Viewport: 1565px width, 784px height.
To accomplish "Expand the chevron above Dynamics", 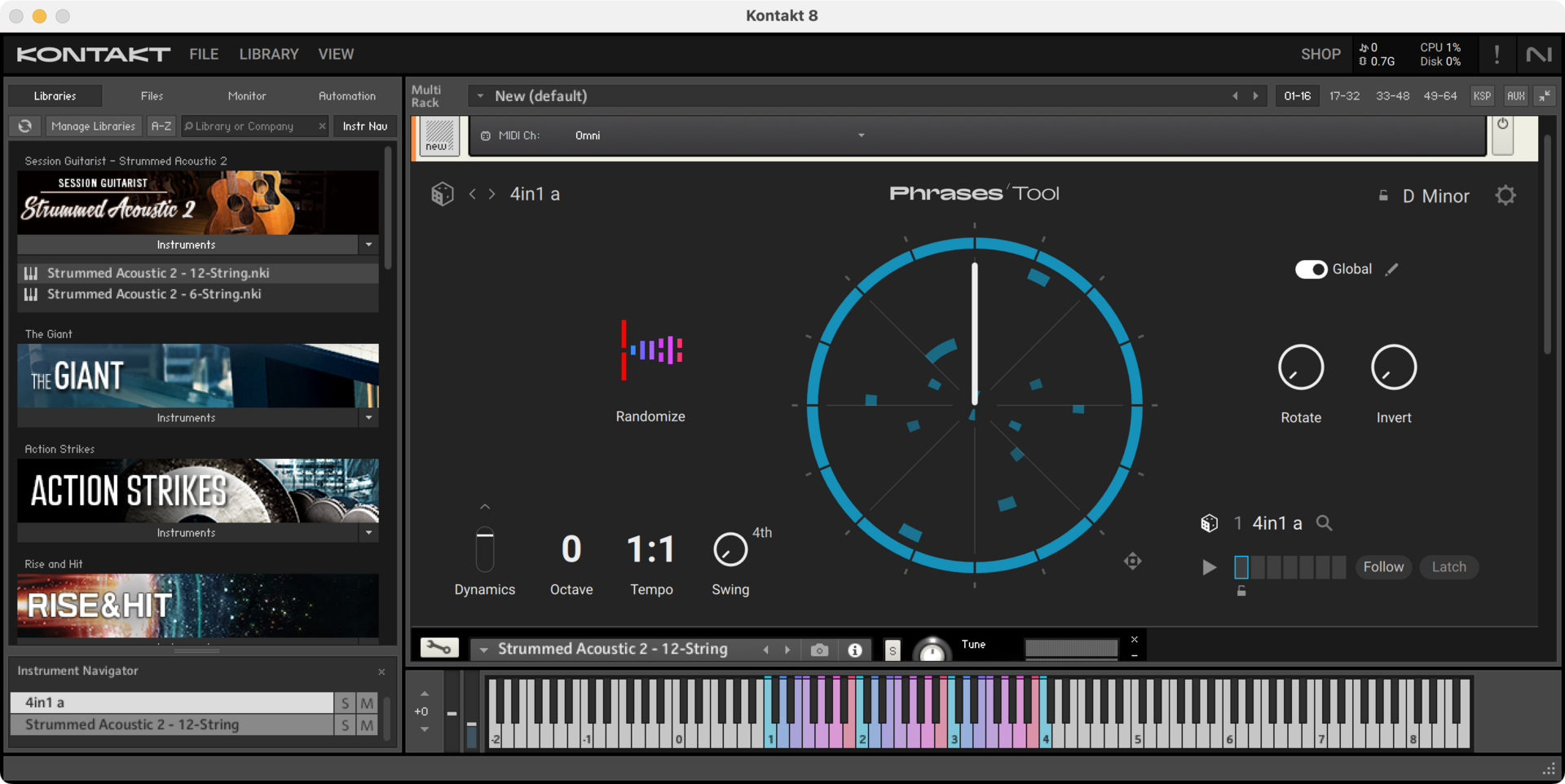I will [485, 507].
